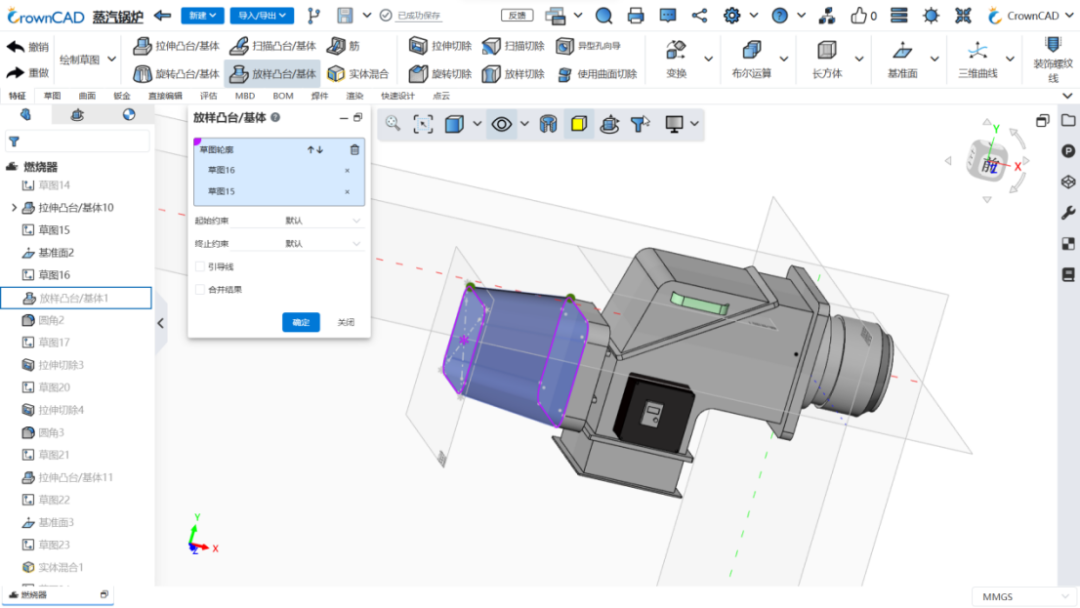The image size is (1080, 608).
Task: Click the share icon in top bar
Action: pos(699,15)
